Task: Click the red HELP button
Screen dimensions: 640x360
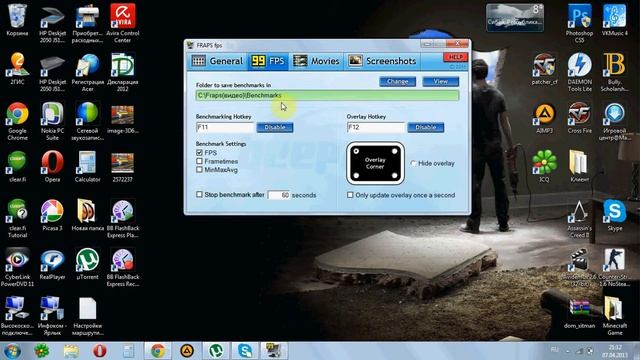Action: (456, 57)
